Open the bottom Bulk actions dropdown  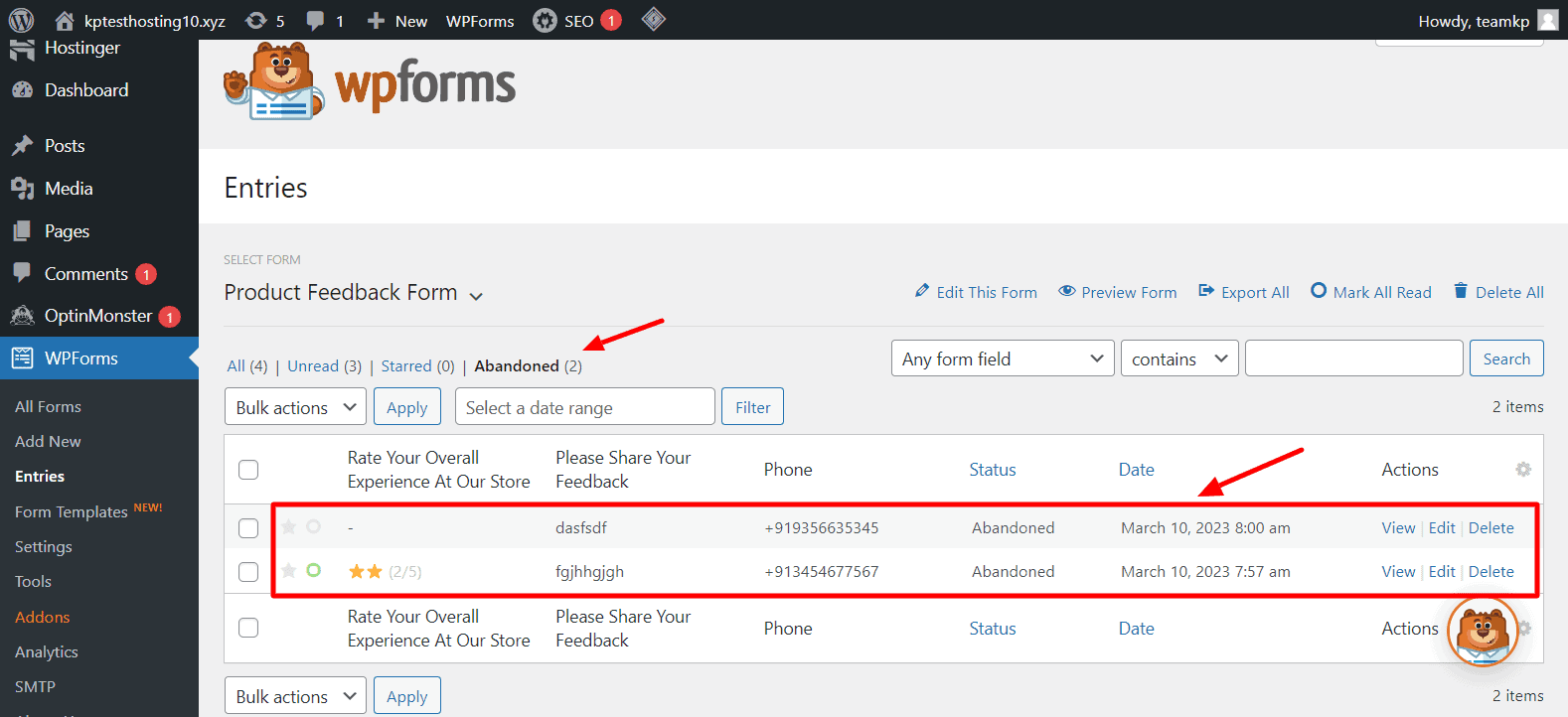point(295,696)
